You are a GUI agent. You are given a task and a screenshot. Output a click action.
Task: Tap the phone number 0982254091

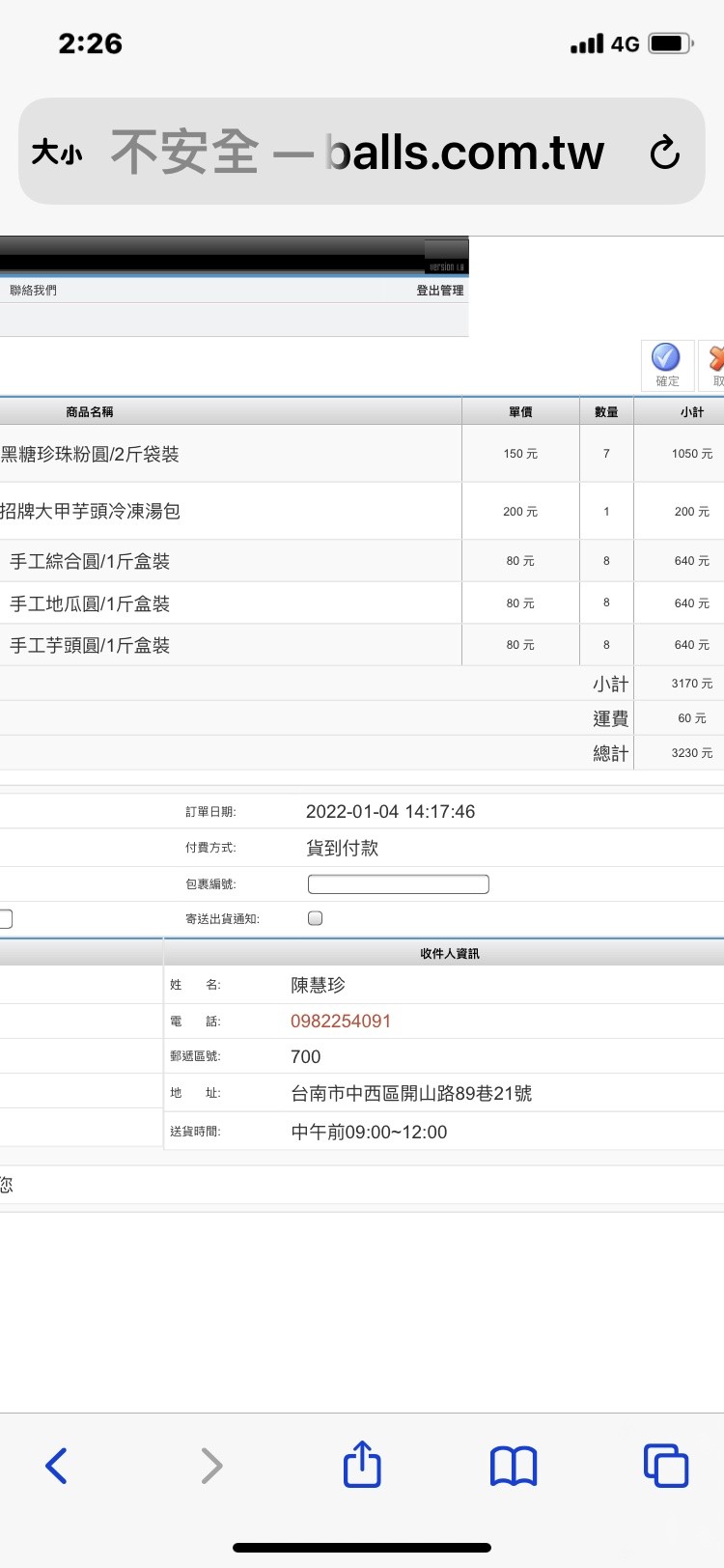[x=341, y=1021]
